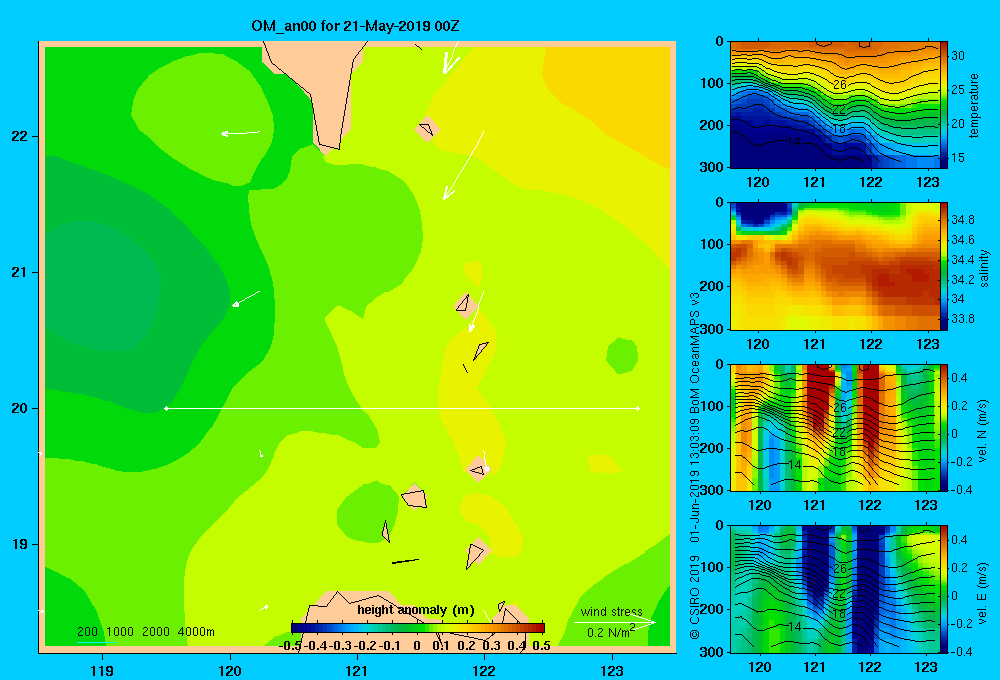Click the '26' isotherm label in temperature plot

840,84
